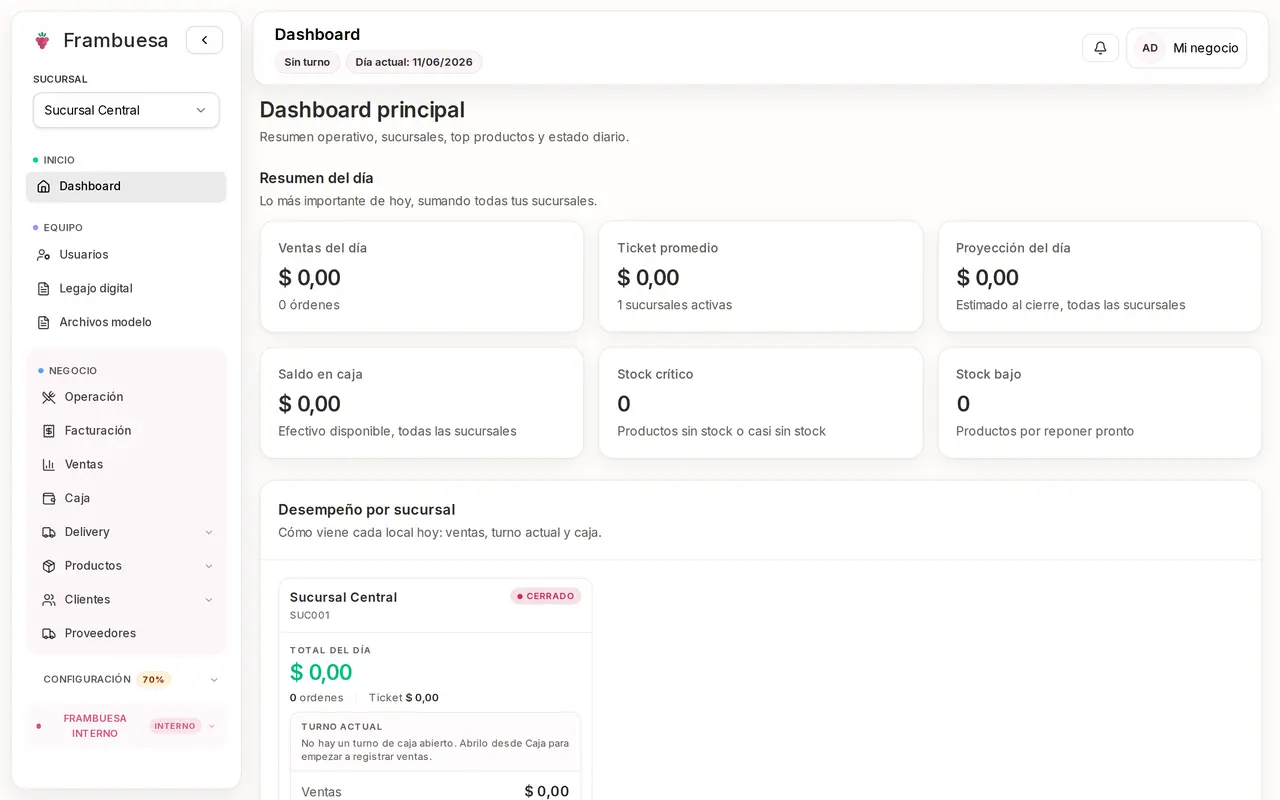Click the Saldo en caja card
1280x800 pixels.
[x=422, y=403]
